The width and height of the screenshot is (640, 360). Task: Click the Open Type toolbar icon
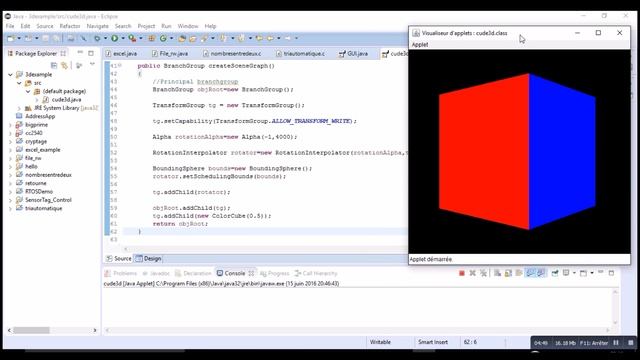182,38
